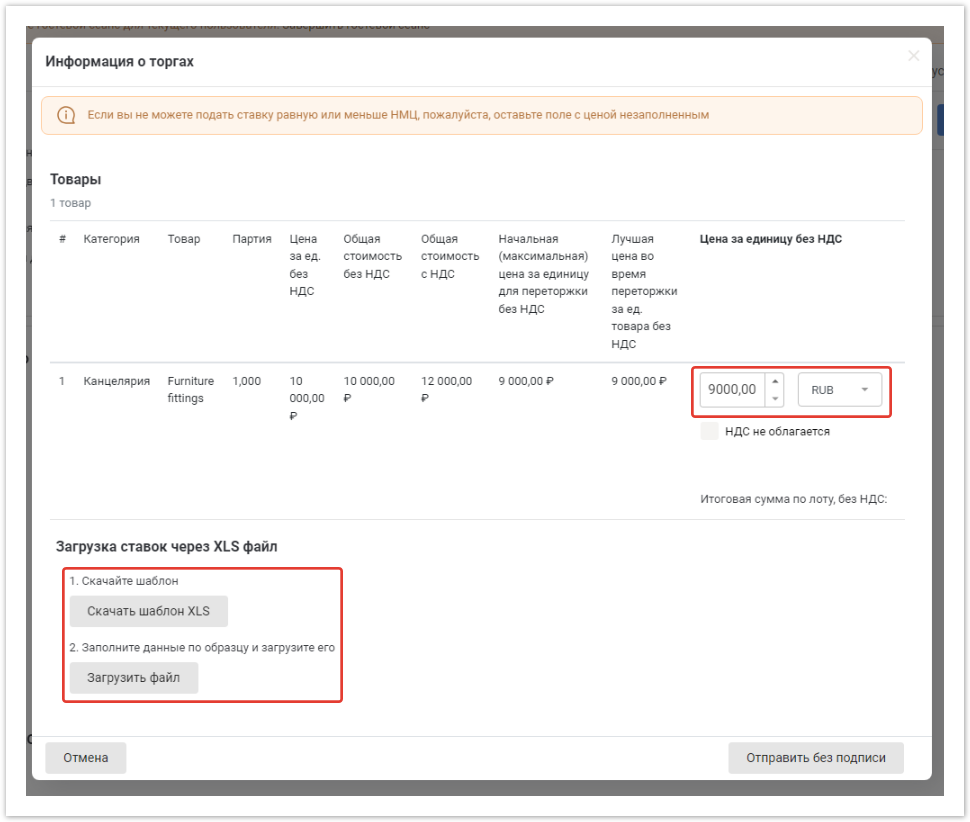Select the Канцелярия category cell
Image resolution: width=970 pixels, height=822 pixels.
pos(117,381)
